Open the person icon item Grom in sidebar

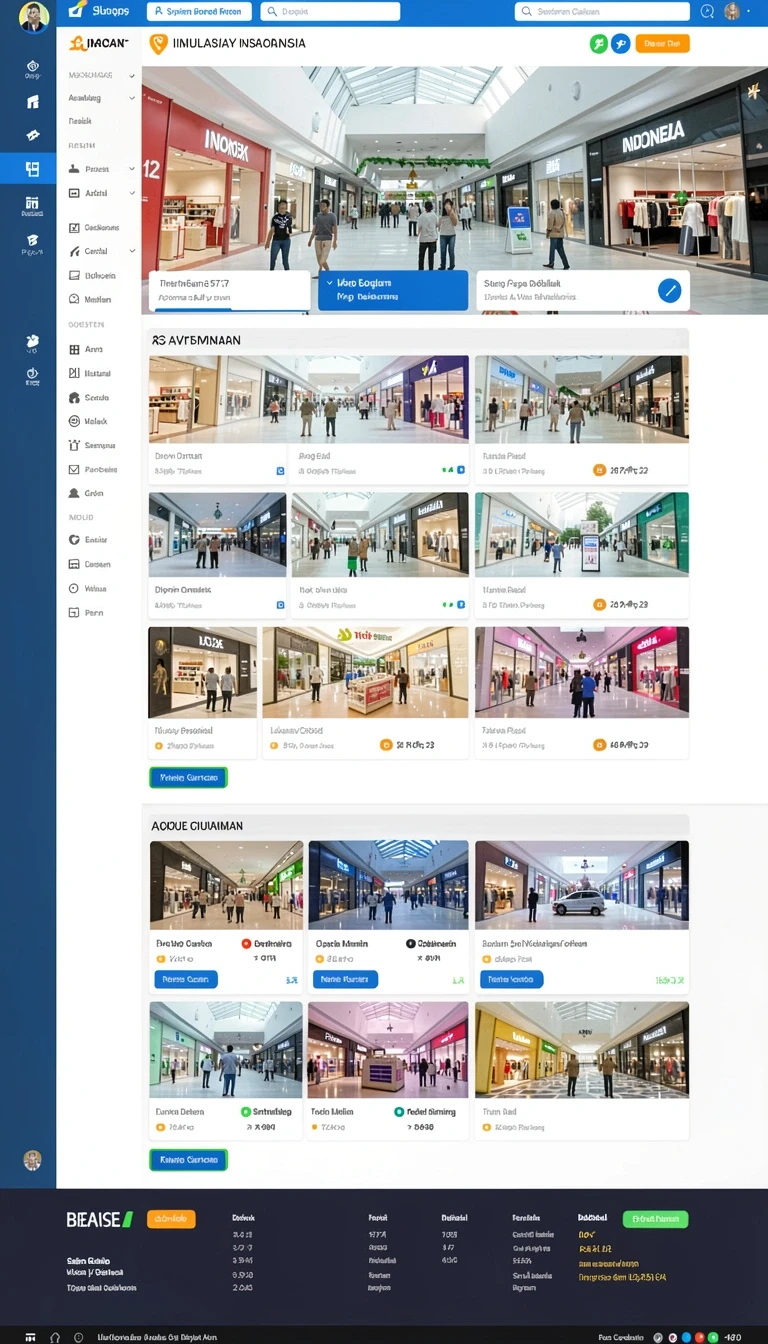[x=86, y=493]
